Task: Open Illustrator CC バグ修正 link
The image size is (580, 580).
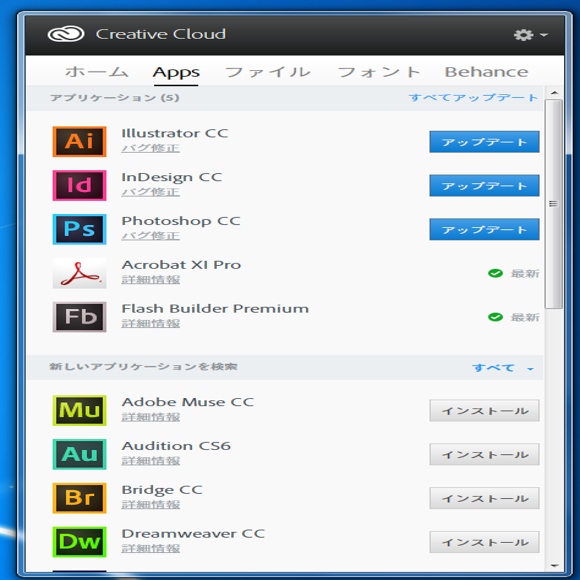Action: click(151, 148)
